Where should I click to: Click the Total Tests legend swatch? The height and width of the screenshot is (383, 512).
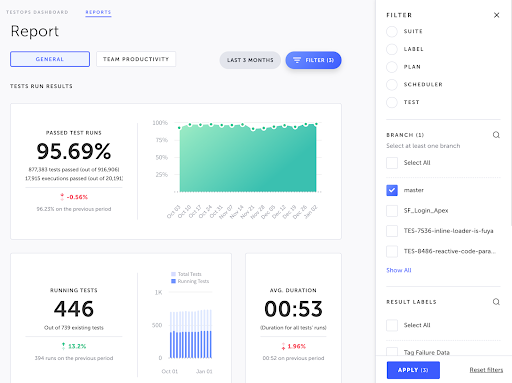coord(173,274)
